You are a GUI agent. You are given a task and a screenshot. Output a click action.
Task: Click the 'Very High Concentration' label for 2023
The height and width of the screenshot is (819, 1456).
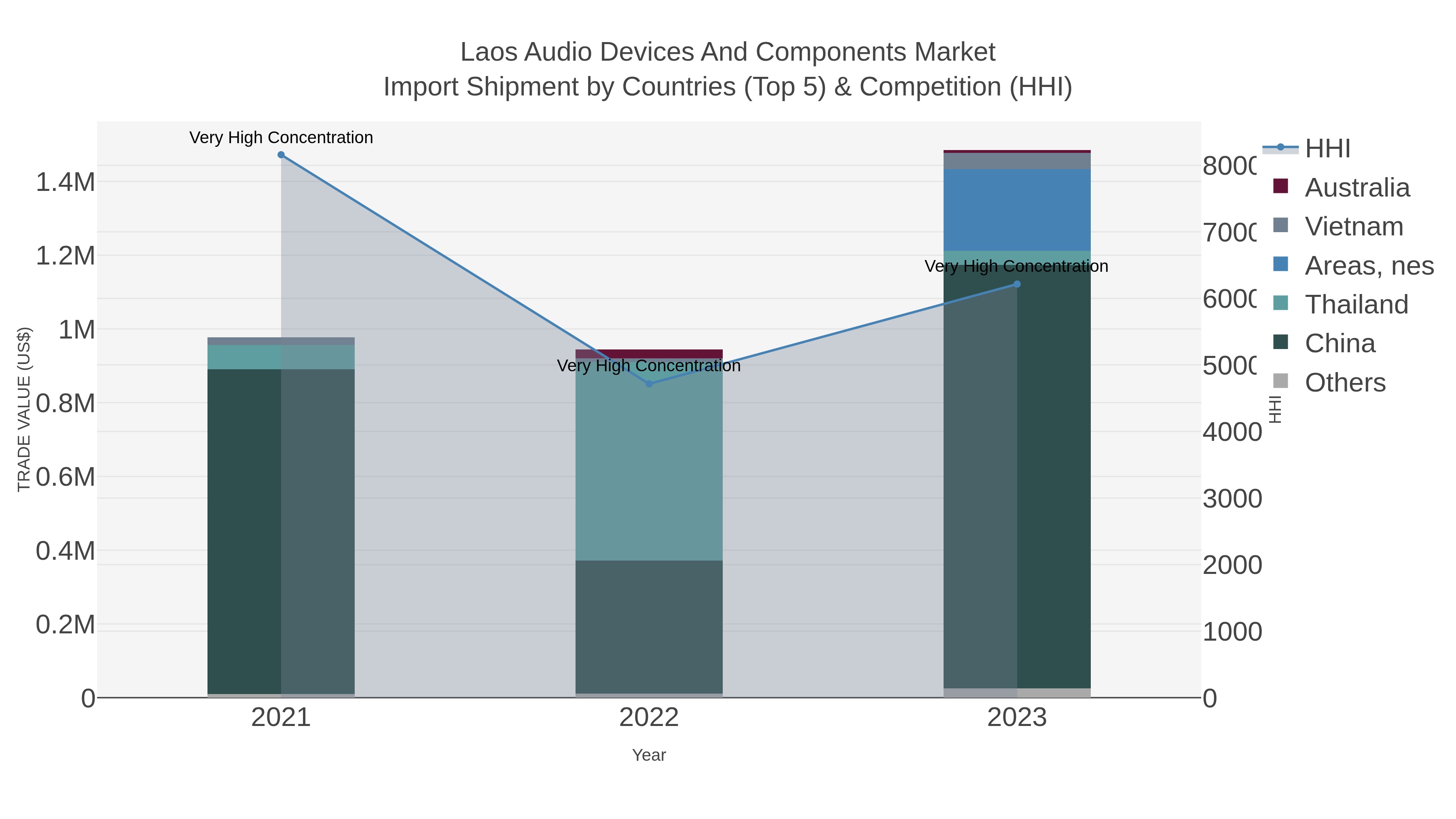pos(1016,266)
